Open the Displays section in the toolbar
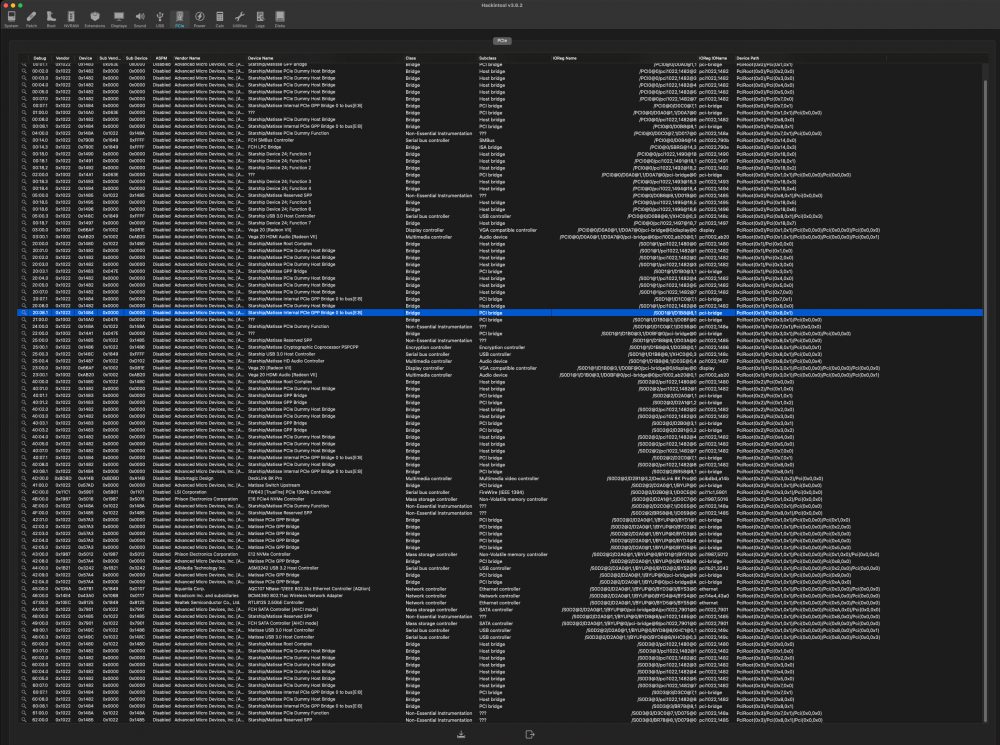 119,18
